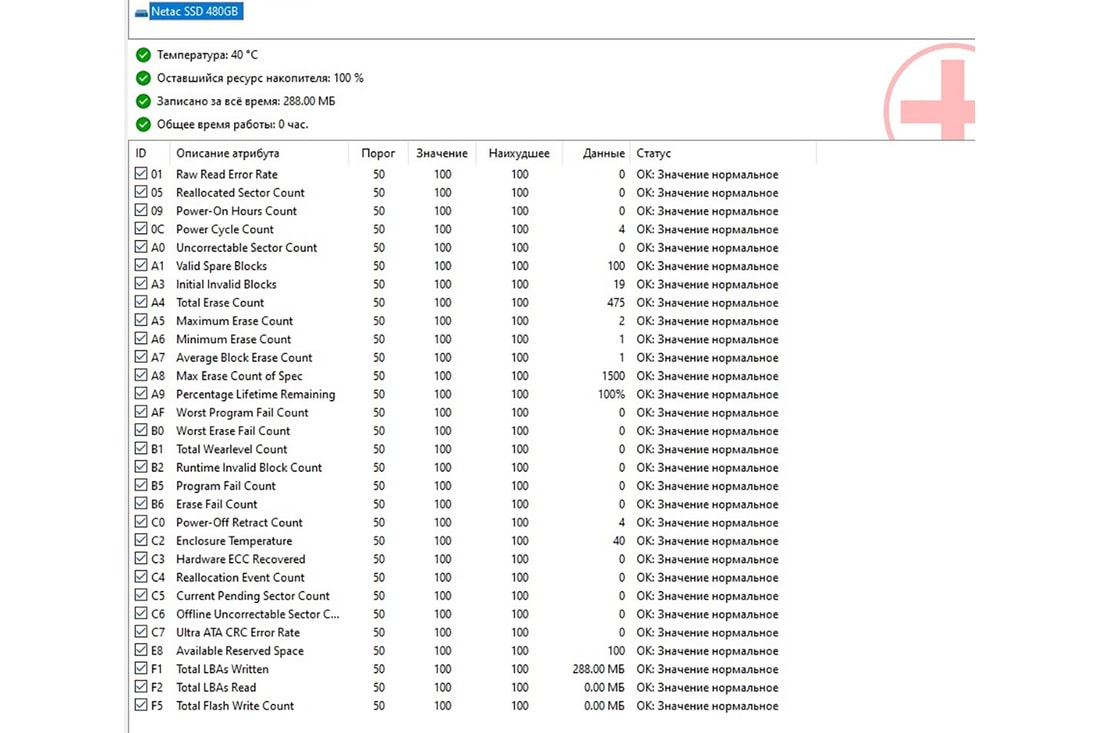Select the text 'Оставшийся ресурс накопителя: 100 %'
The height and width of the screenshot is (733, 1100).
pos(260,78)
